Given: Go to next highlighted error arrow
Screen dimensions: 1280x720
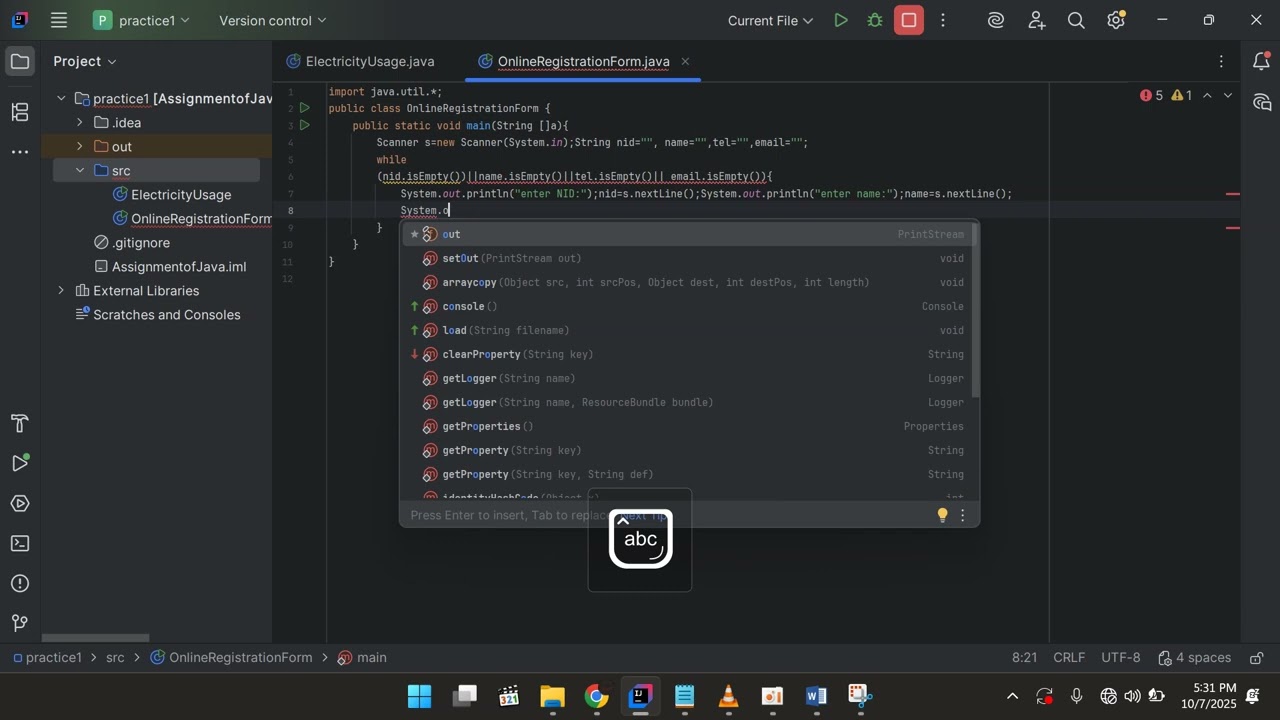Looking at the screenshot, I should [x=1228, y=96].
